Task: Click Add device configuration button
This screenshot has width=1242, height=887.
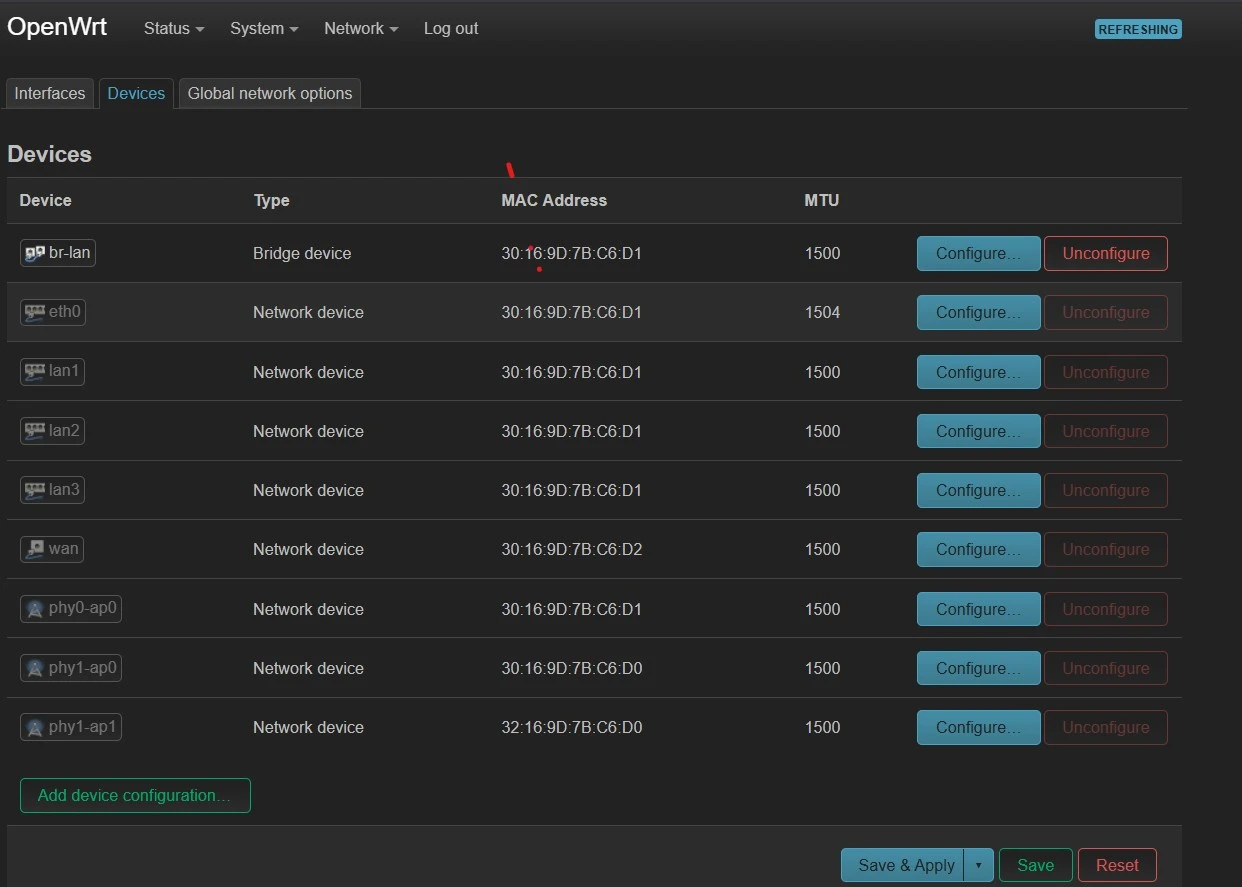Action: point(135,795)
